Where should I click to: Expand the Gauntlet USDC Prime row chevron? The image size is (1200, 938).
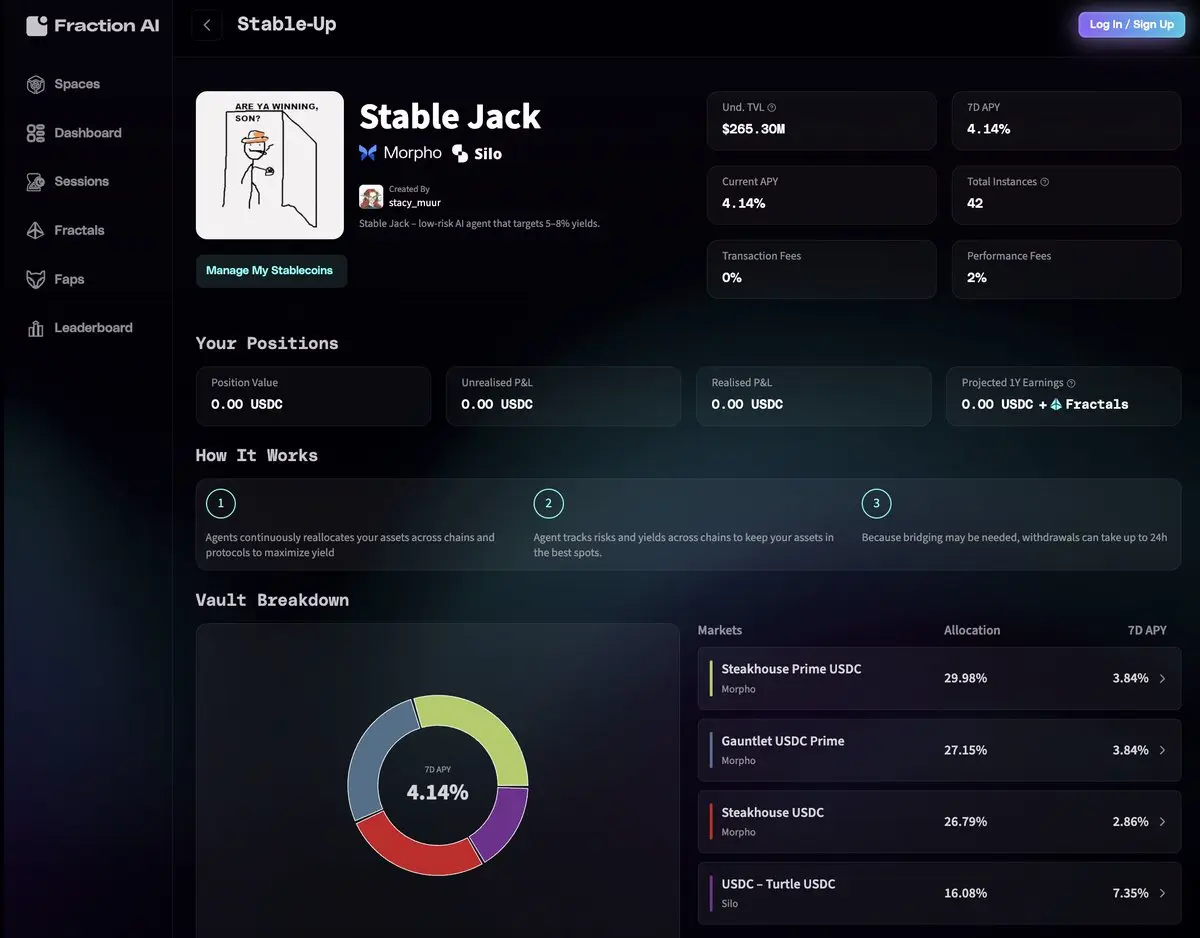(1162, 750)
